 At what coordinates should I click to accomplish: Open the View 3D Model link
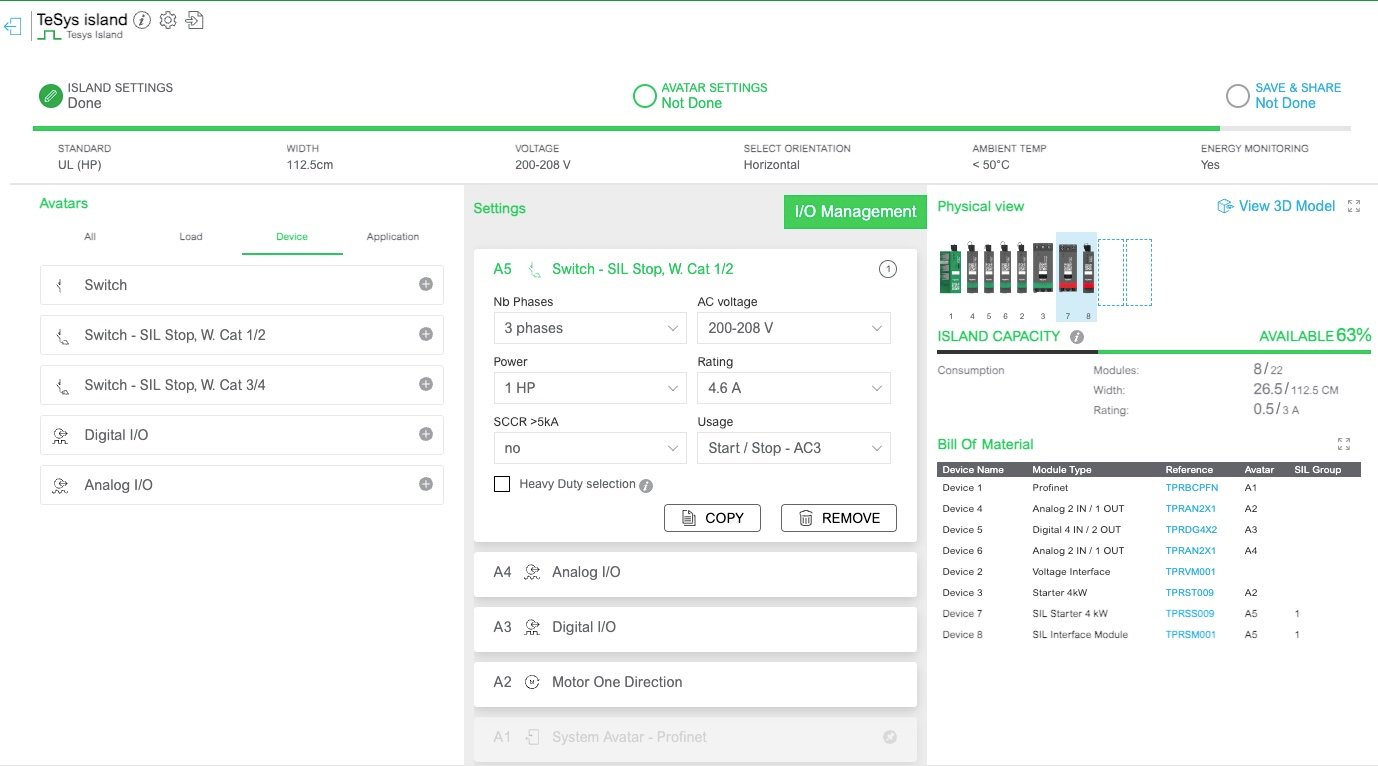click(x=1287, y=206)
